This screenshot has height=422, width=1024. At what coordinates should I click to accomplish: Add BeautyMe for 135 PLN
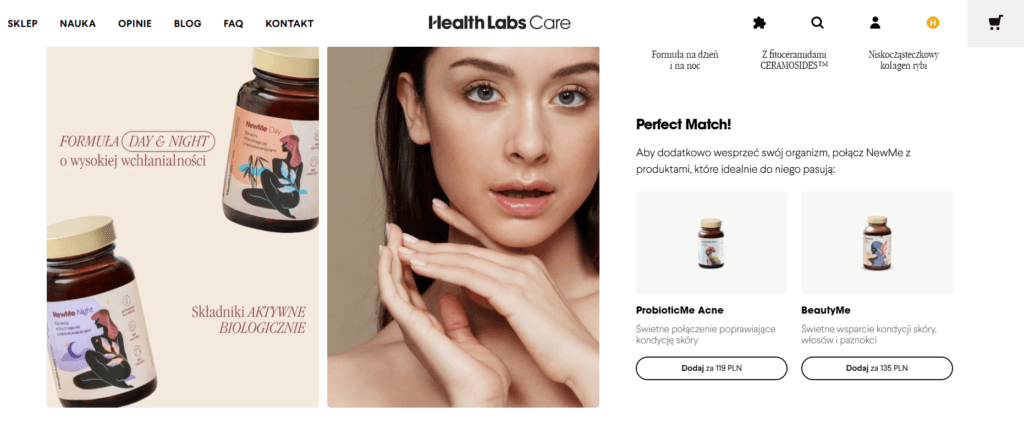click(876, 368)
